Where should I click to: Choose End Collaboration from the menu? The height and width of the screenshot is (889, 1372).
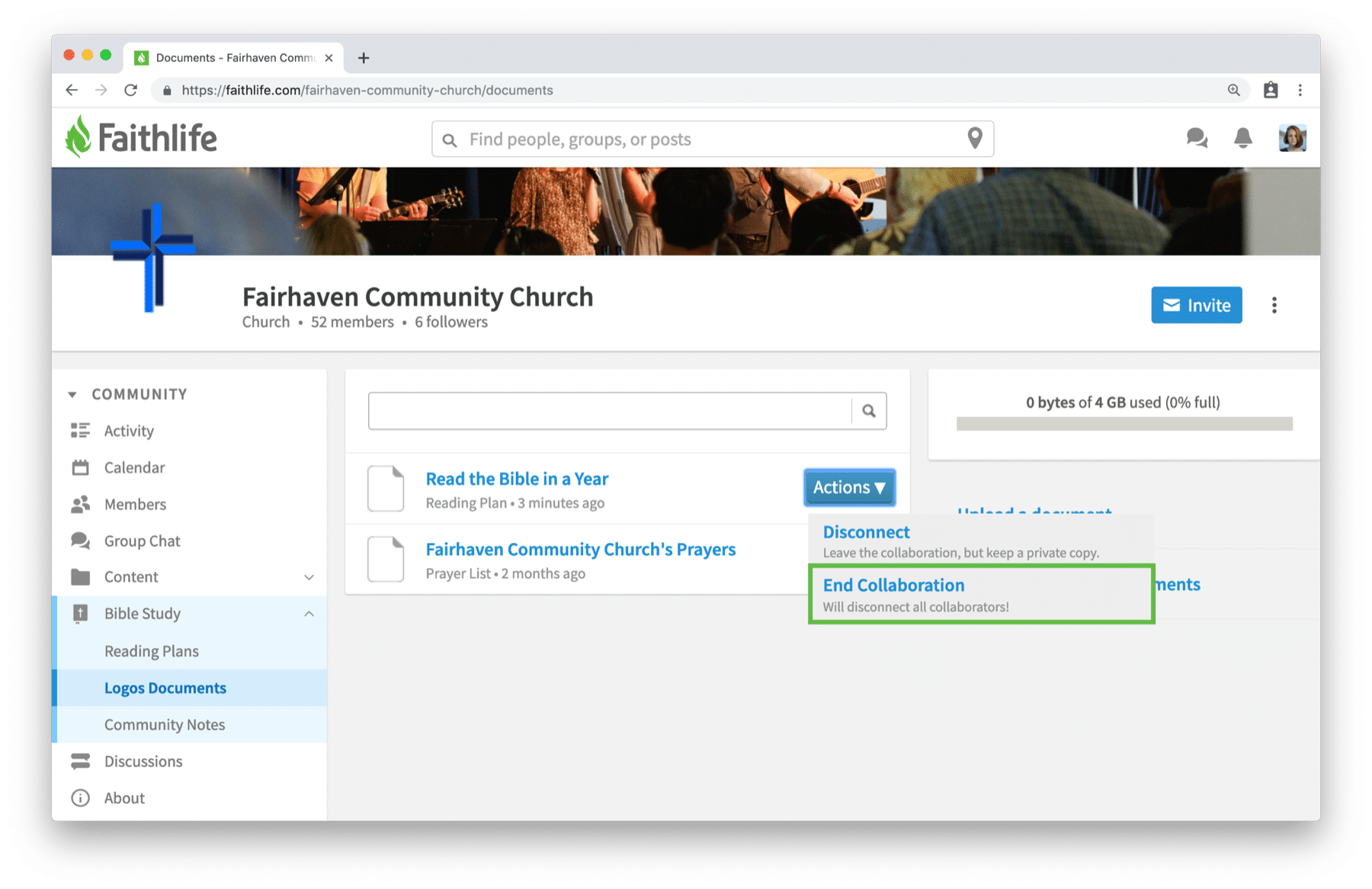pyautogui.click(x=981, y=594)
